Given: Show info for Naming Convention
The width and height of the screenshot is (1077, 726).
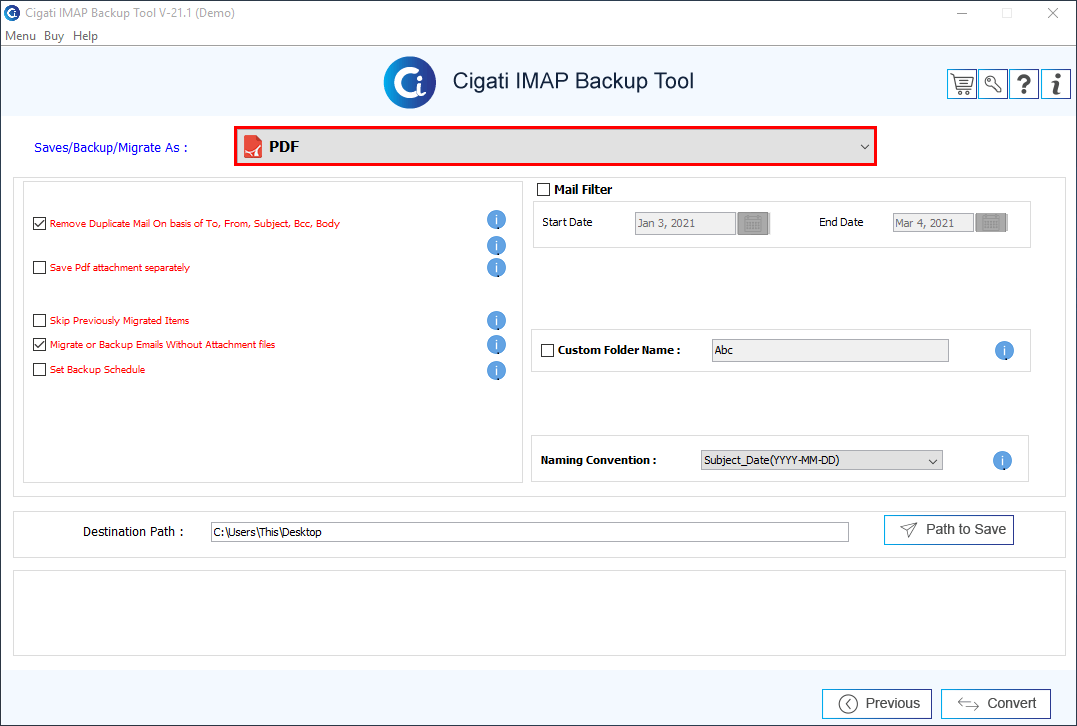Looking at the screenshot, I should pyautogui.click(x=1002, y=461).
